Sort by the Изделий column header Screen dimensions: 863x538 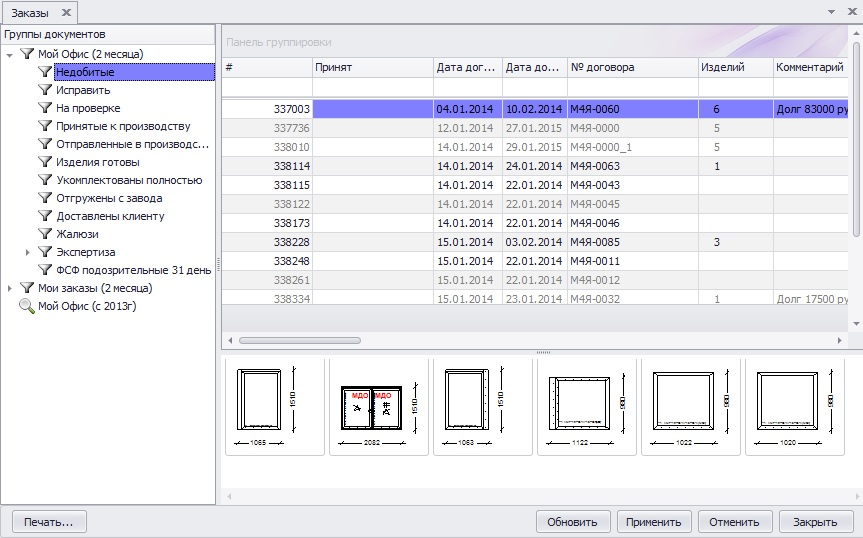[x=736, y=67]
